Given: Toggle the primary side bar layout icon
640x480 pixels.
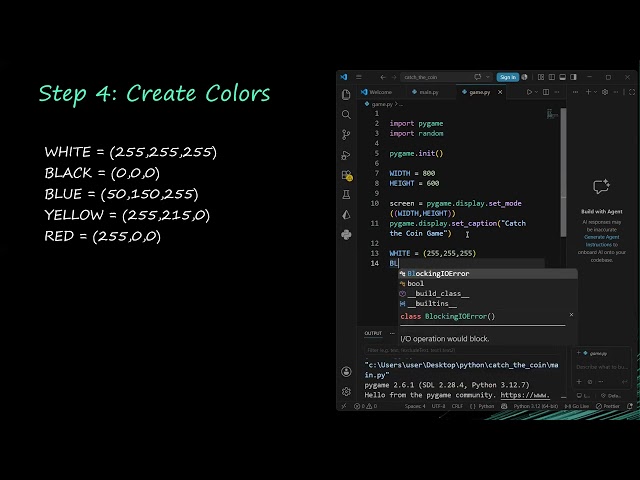Looking at the screenshot, I should tap(552, 77).
